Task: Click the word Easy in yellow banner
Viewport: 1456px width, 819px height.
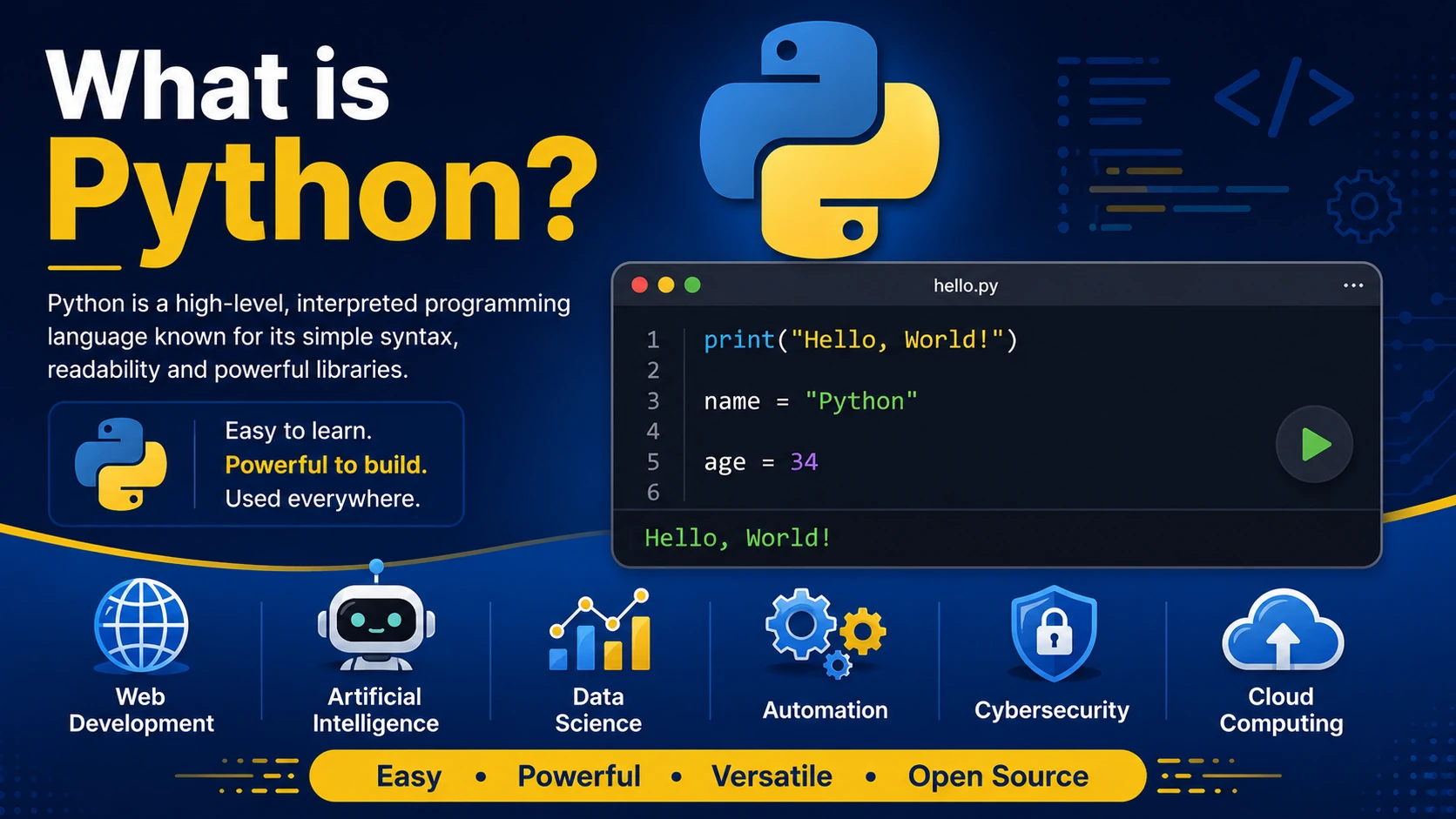Action: (x=408, y=776)
